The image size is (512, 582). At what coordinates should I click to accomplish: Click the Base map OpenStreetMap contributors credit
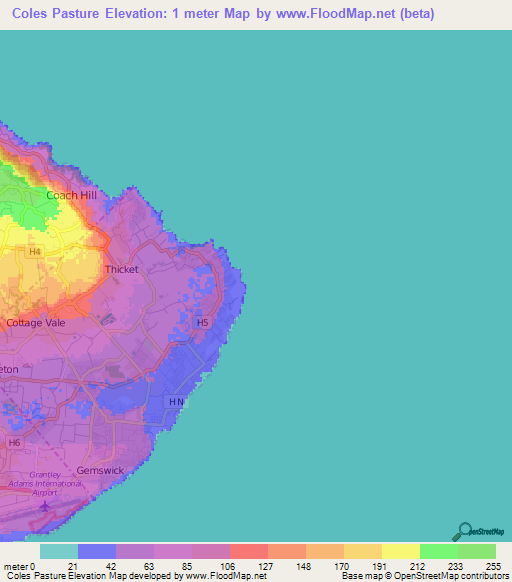425,576
